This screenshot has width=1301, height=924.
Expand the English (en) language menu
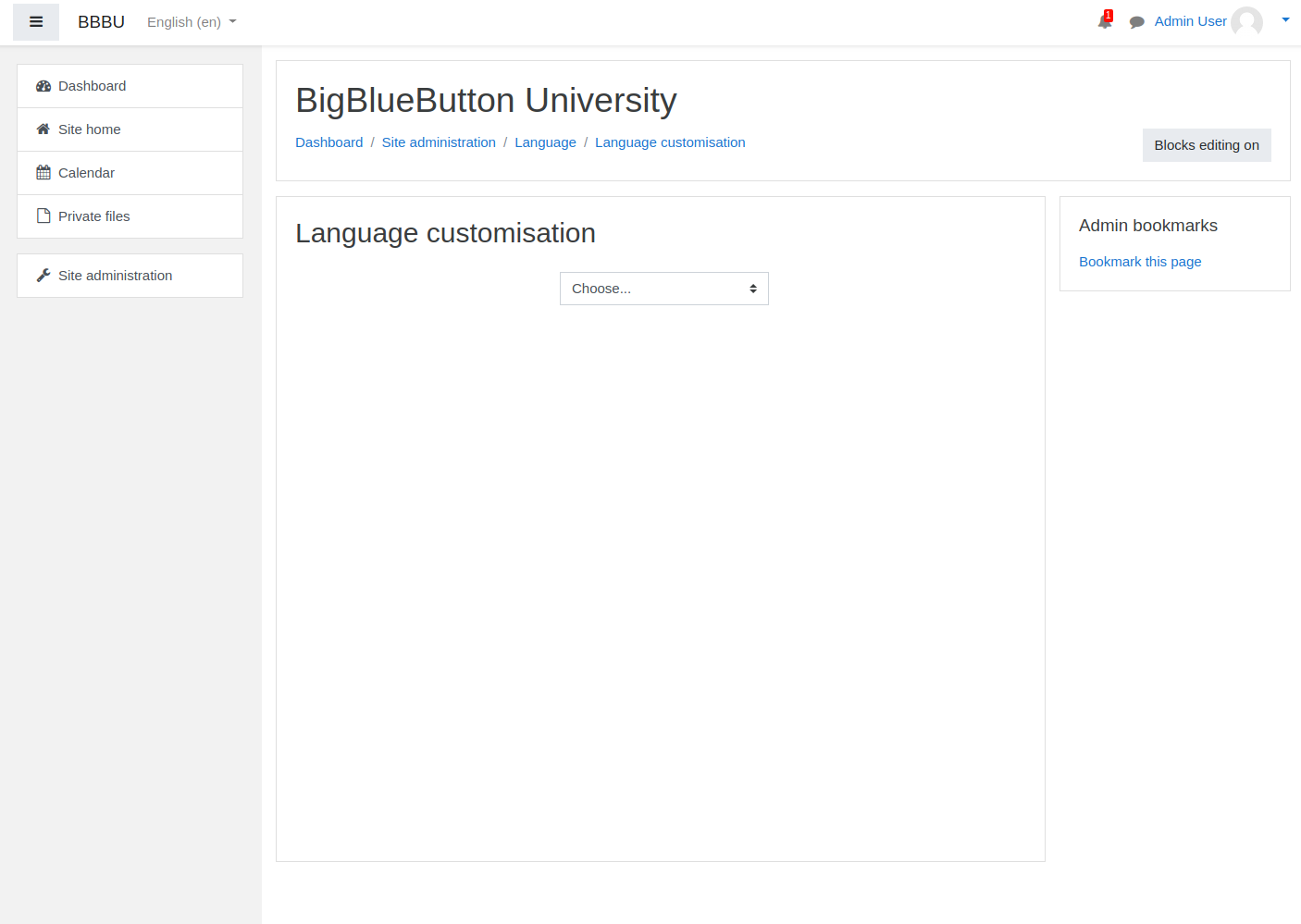coord(191,21)
